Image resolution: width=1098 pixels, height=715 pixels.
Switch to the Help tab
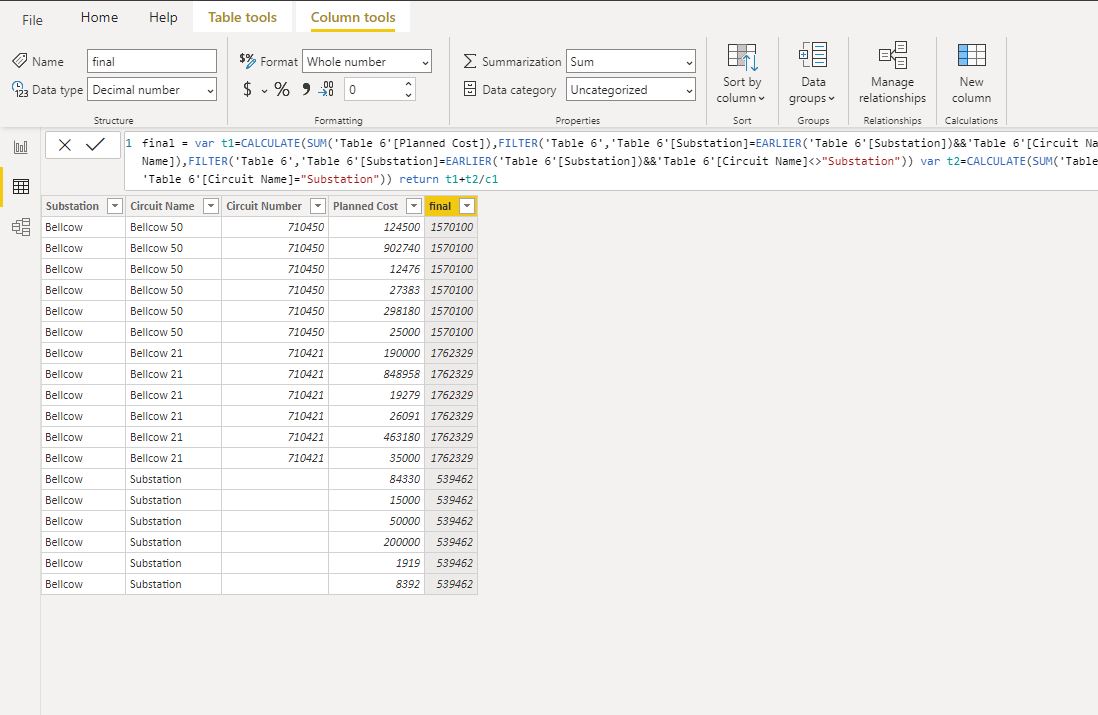[x=163, y=18]
